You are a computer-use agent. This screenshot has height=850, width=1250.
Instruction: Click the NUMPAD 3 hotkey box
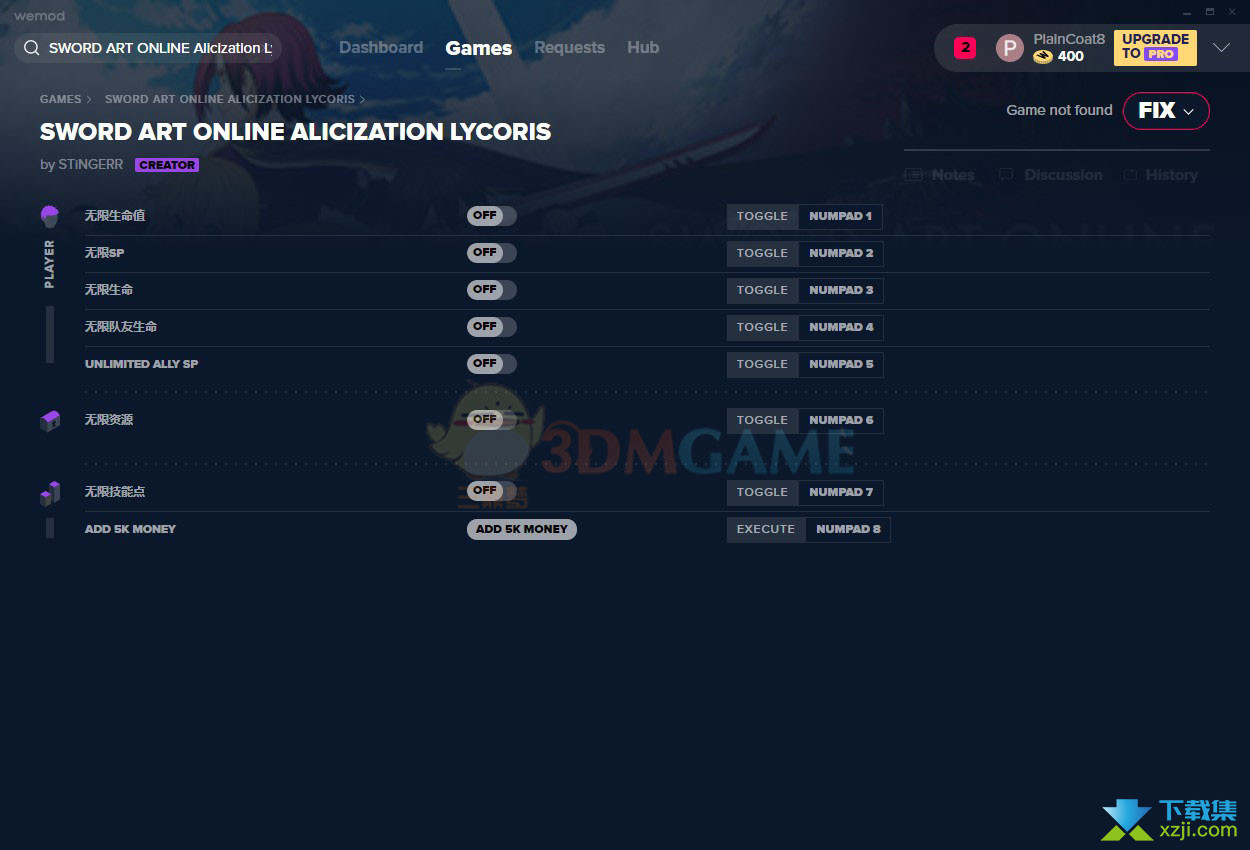tap(841, 290)
